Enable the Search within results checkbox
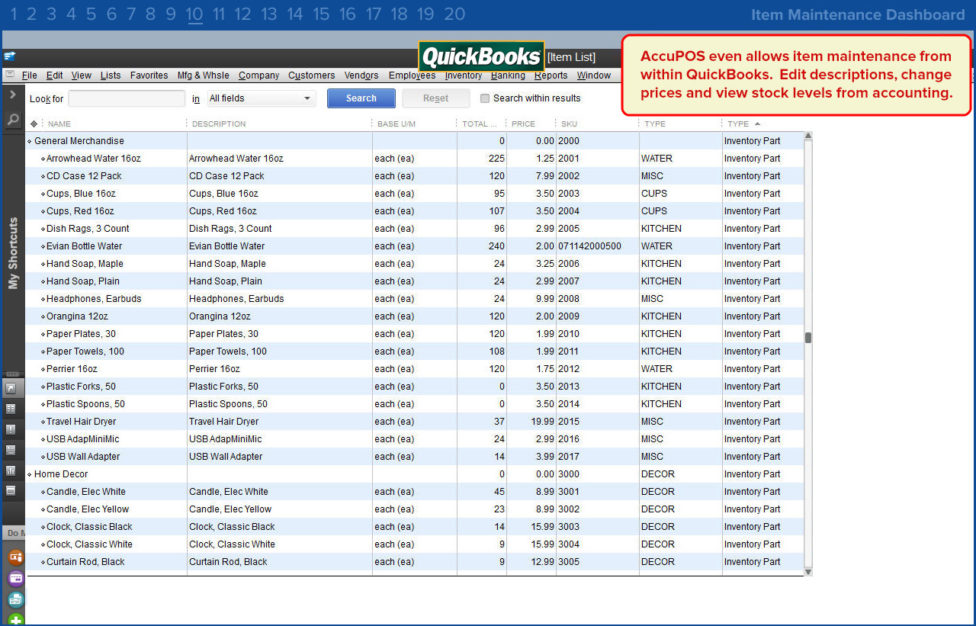 pos(485,98)
